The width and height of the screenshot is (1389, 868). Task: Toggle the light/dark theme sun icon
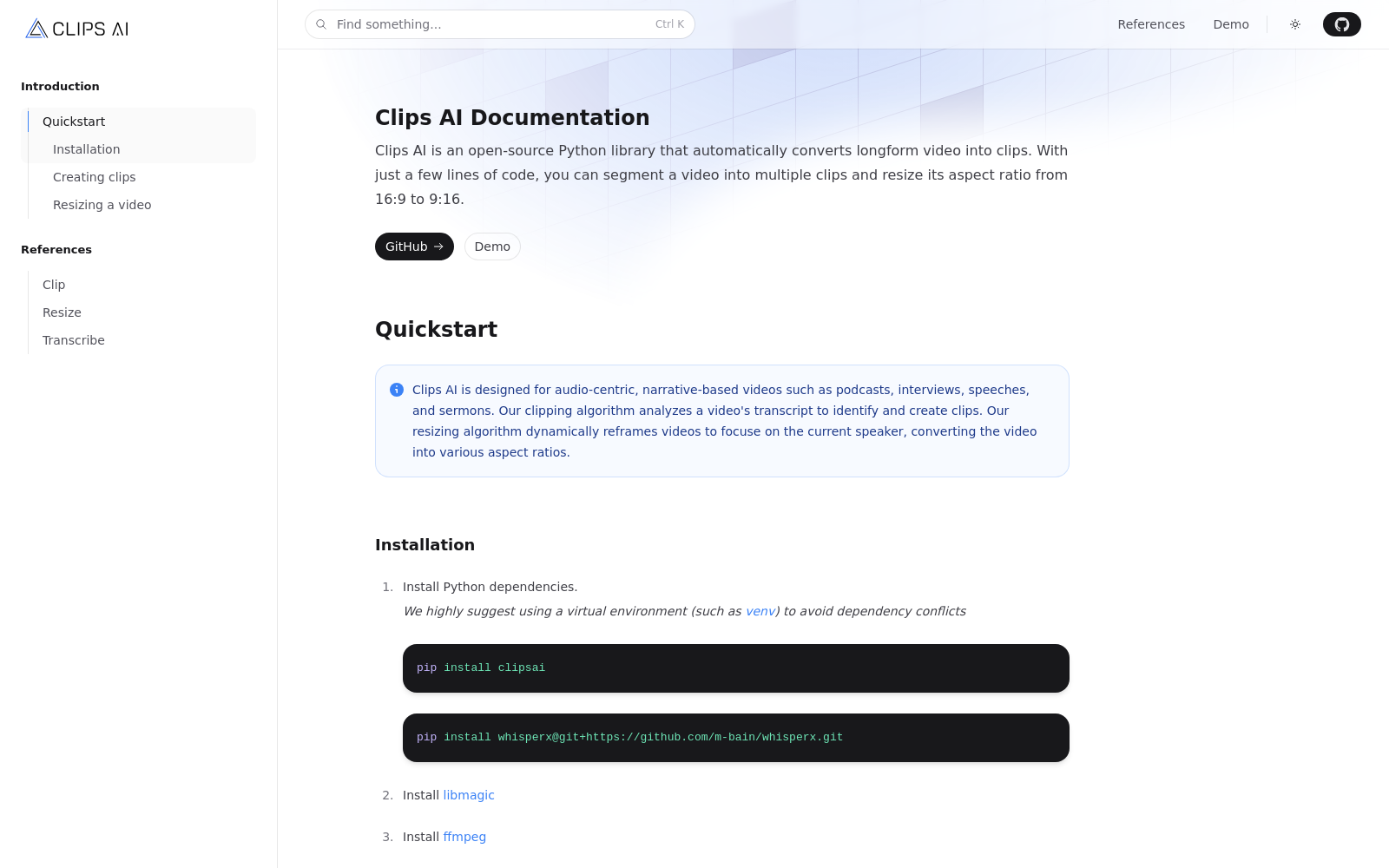[x=1295, y=24]
